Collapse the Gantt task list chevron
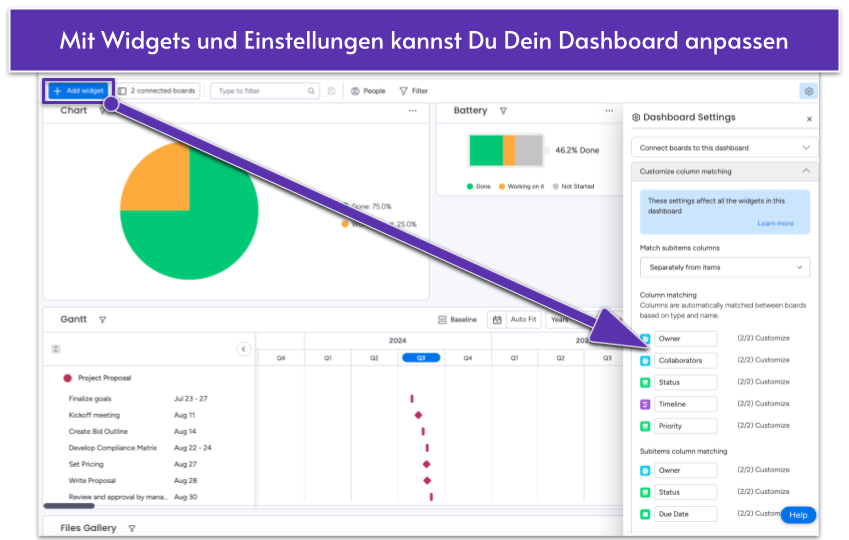 tap(244, 349)
